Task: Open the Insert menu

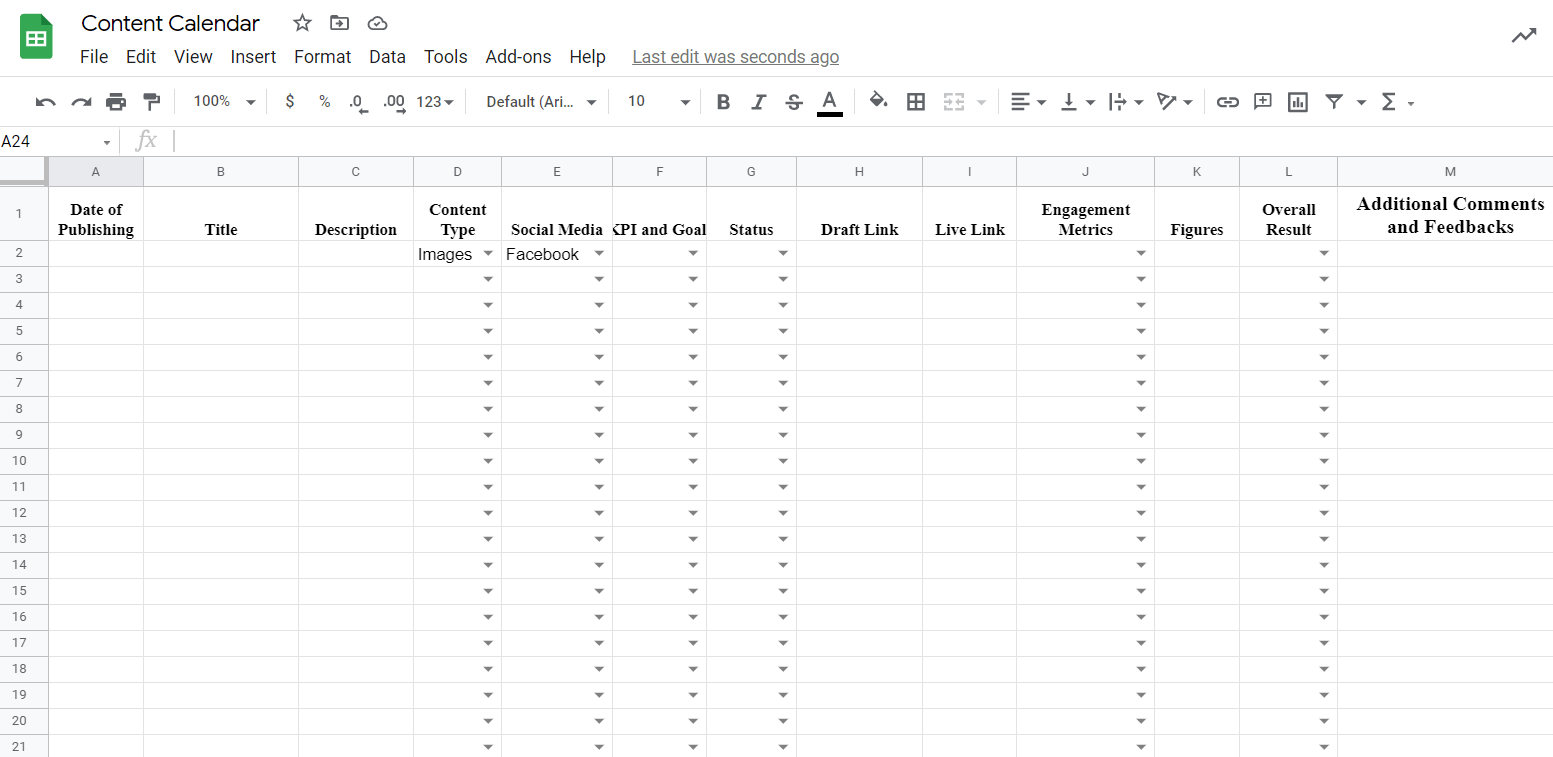Action: pyautogui.click(x=253, y=57)
